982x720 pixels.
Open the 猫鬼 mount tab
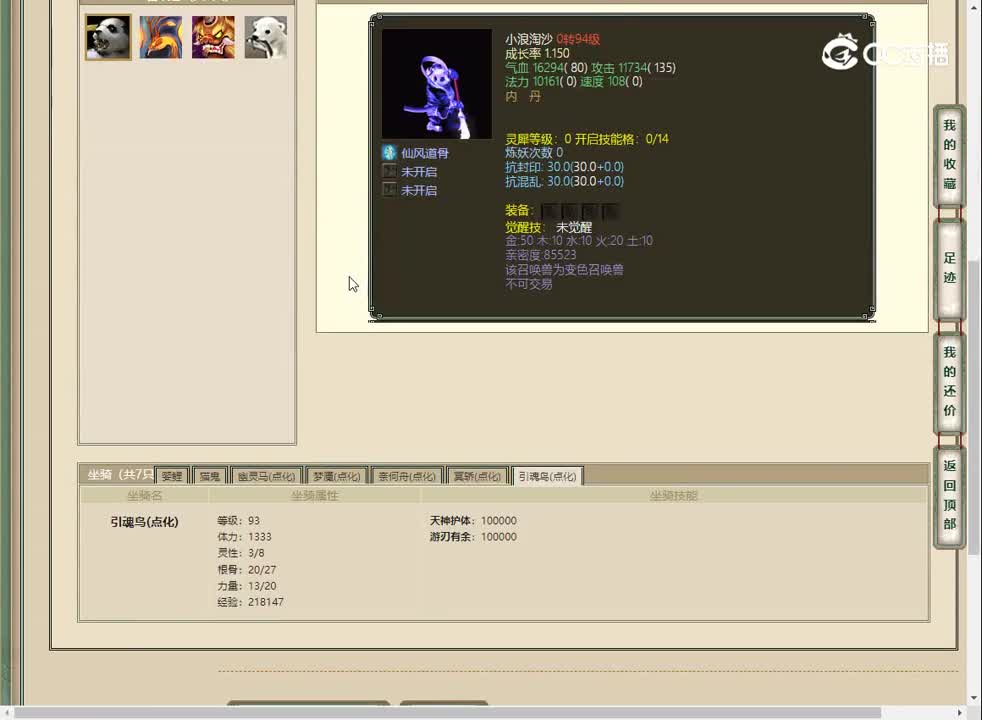pyautogui.click(x=210, y=476)
